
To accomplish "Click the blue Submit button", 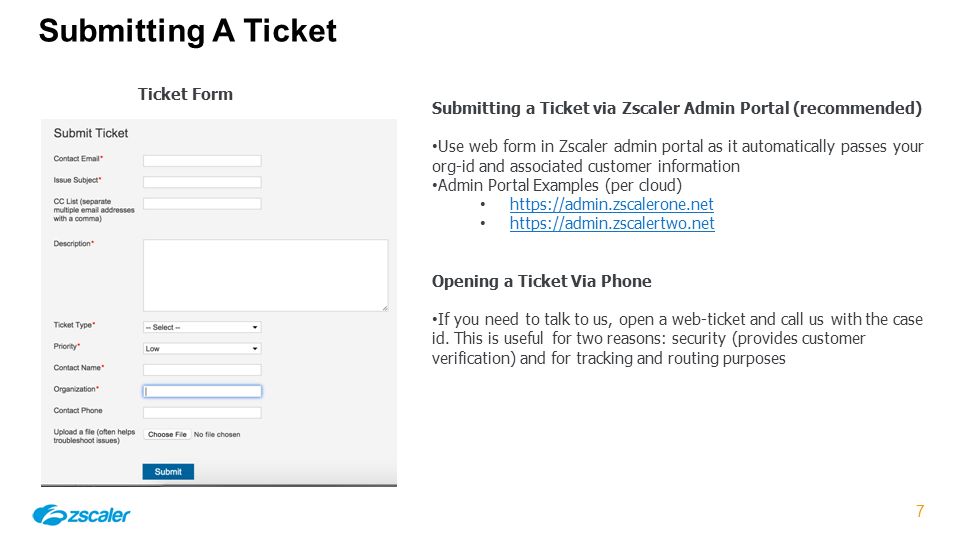I will coord(168,471).
